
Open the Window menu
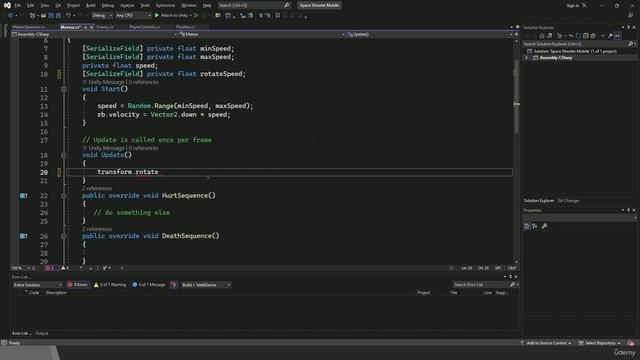click(189, 5)
